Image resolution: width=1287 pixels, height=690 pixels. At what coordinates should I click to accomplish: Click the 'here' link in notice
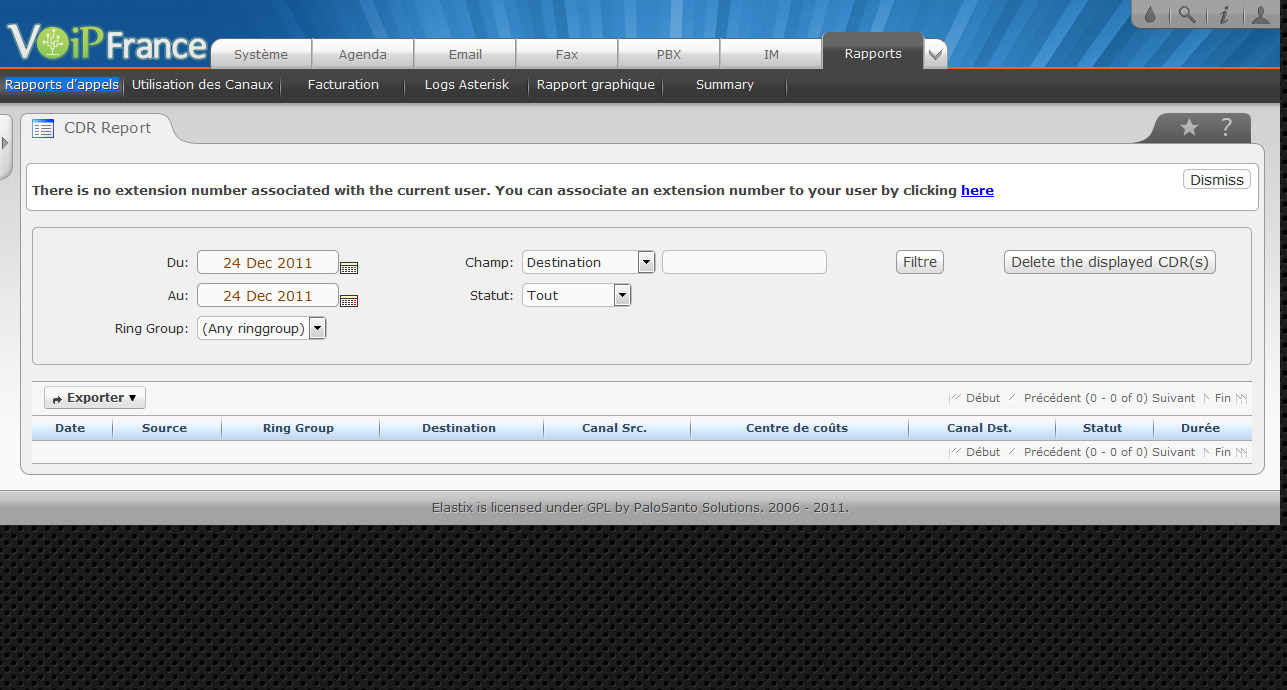977,190
